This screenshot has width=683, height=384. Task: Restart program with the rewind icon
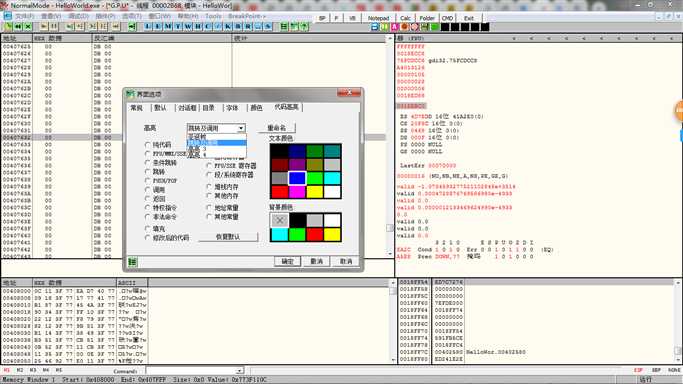point(18,27)
